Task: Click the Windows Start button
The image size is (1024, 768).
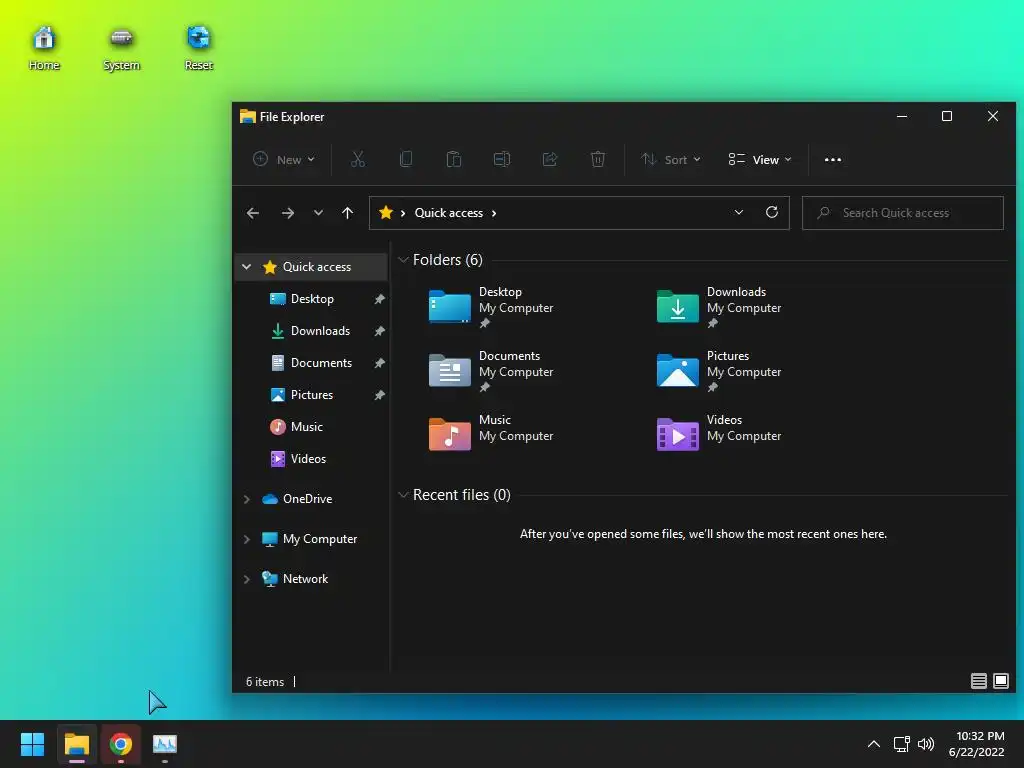Action: point(32,744)
